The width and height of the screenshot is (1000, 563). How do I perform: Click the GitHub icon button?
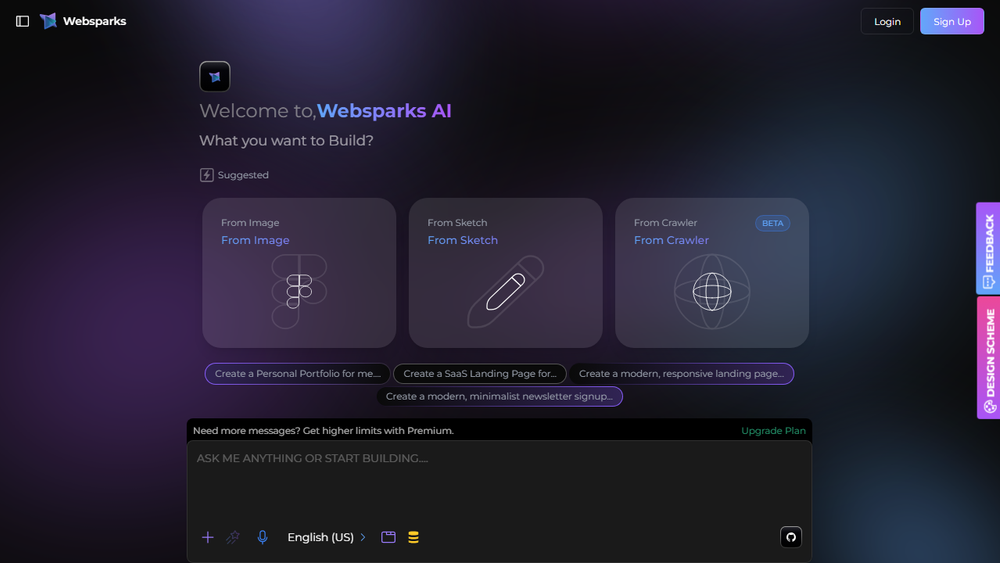point(791,537)
